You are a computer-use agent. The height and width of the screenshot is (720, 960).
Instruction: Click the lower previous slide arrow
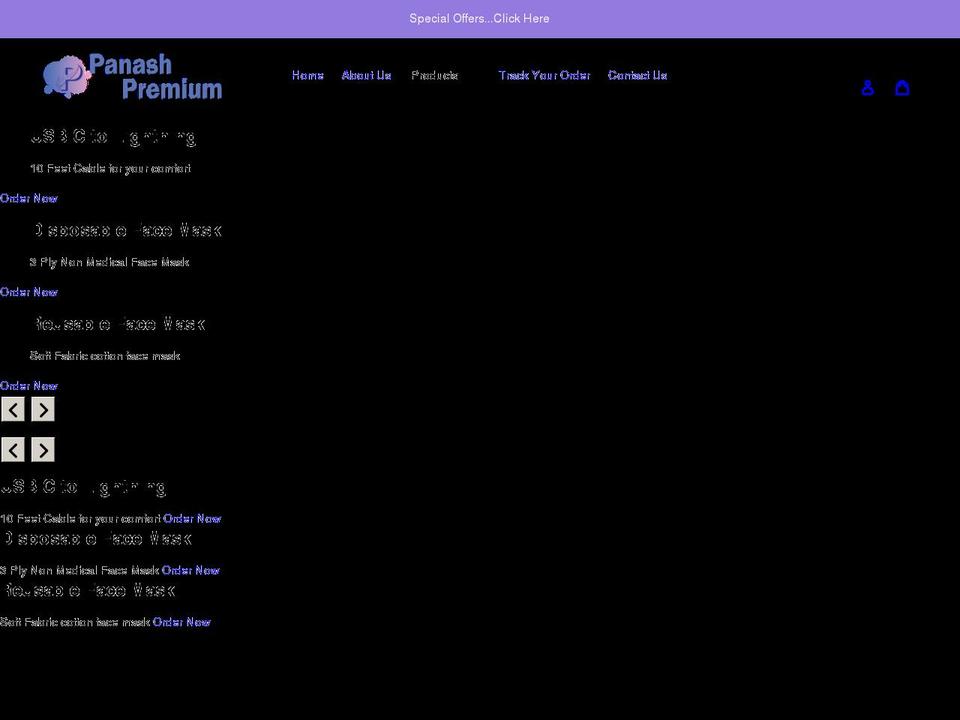[x=13, y=450]
